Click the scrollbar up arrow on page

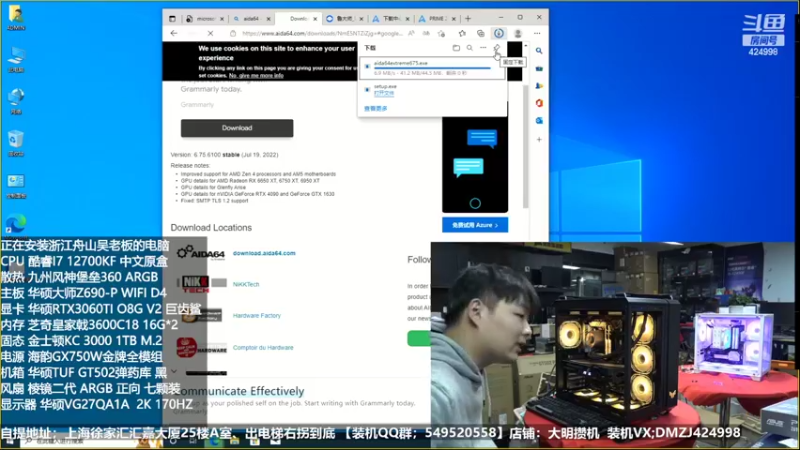[x=526, y=46]
